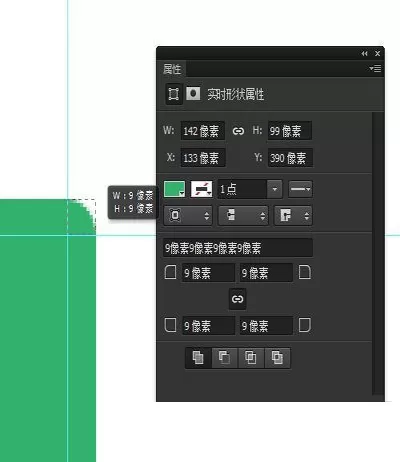Click the top-right corner radius icon

(305, 272)
